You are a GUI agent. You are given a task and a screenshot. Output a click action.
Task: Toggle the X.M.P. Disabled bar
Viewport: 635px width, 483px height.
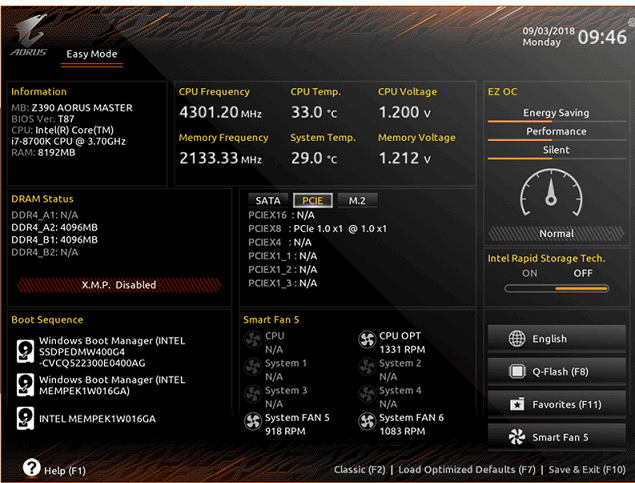119,285
